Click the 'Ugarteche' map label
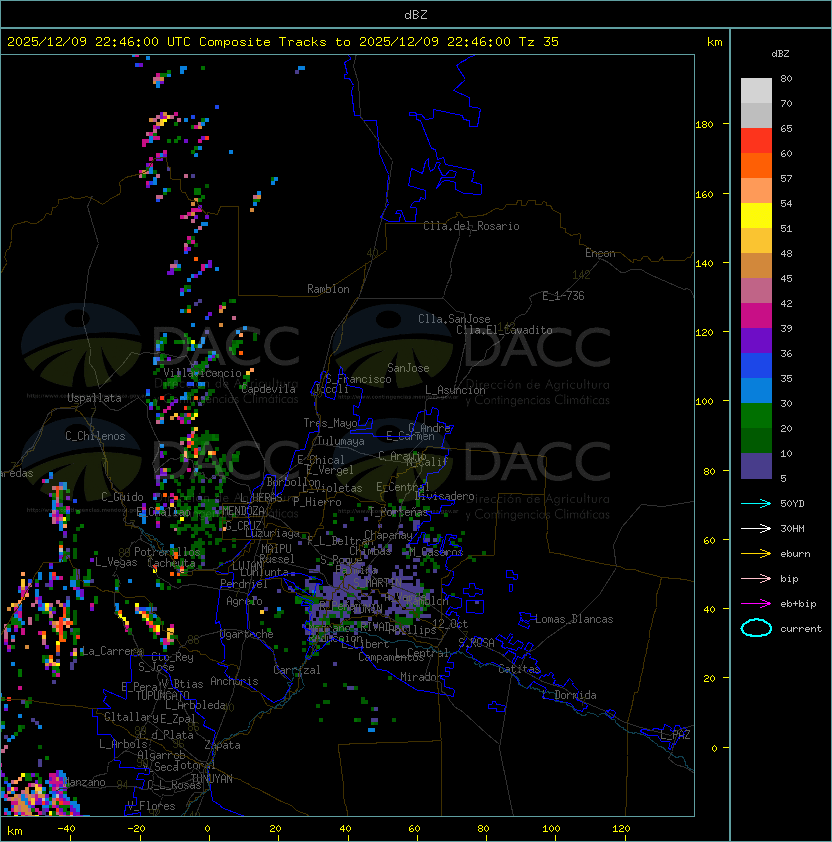Viewport: 832px width, 842px height. (247, 634)
